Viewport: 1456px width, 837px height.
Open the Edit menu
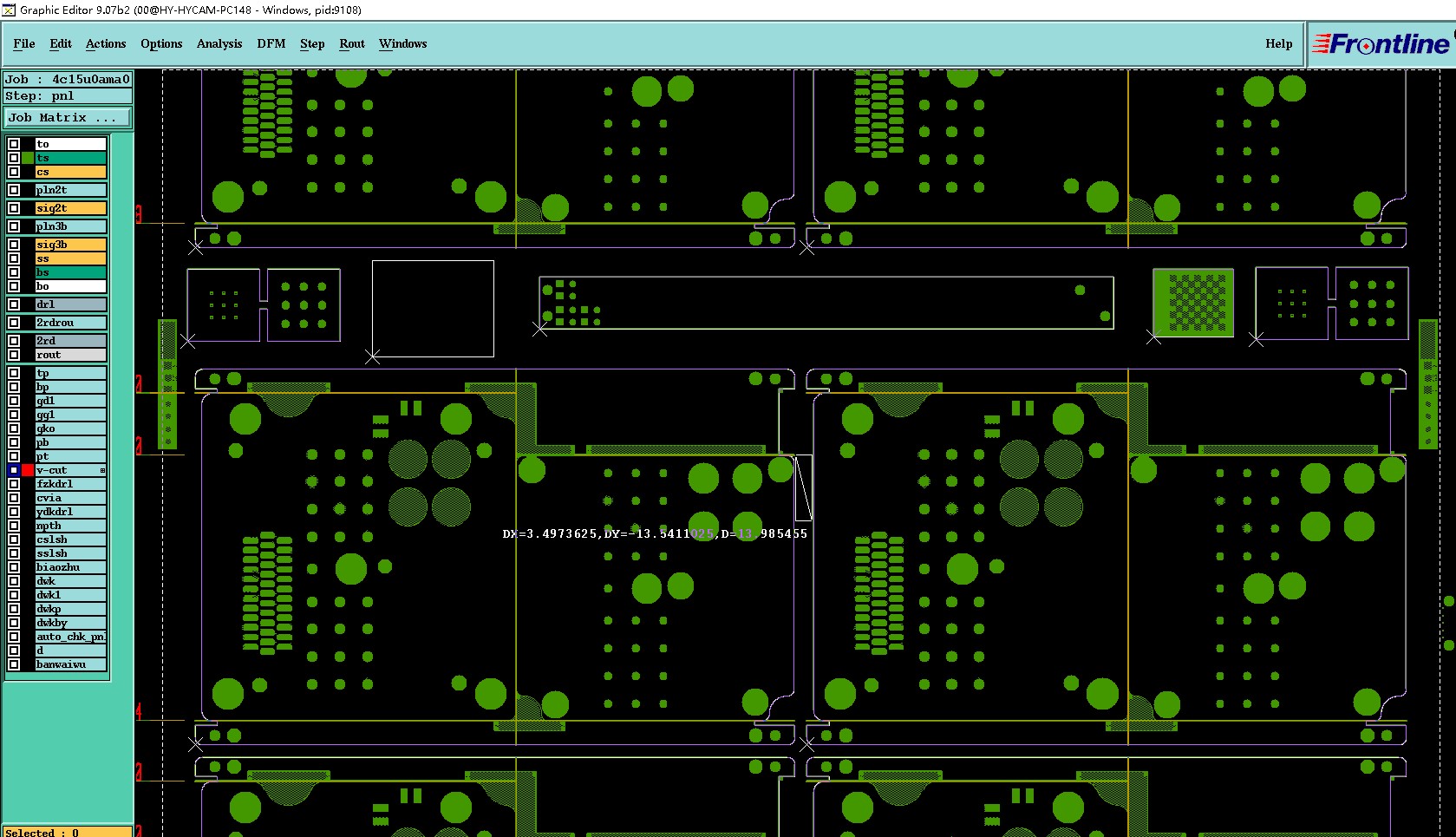(x=61, y=43)
